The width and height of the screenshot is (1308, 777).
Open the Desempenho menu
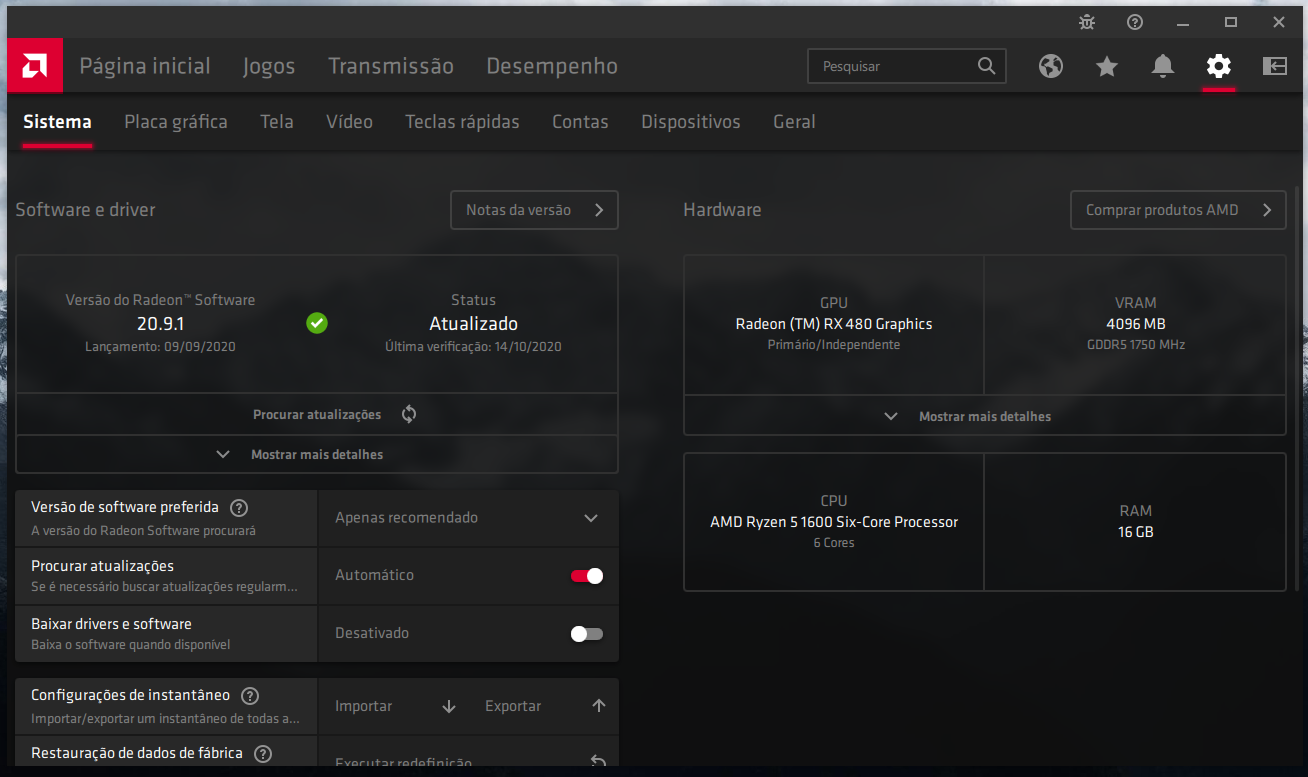[552, 66]
